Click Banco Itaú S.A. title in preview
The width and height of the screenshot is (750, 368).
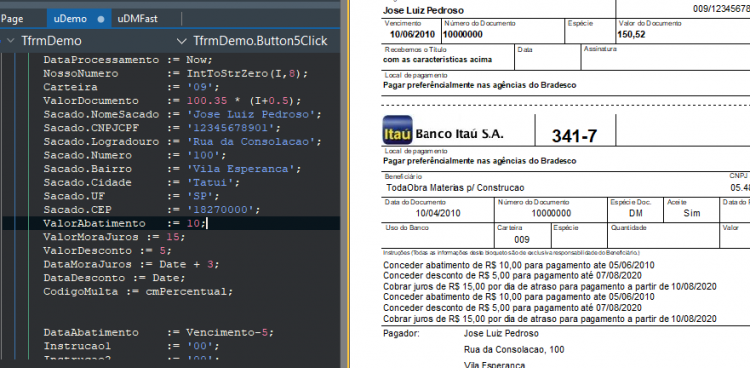point(460,134)
